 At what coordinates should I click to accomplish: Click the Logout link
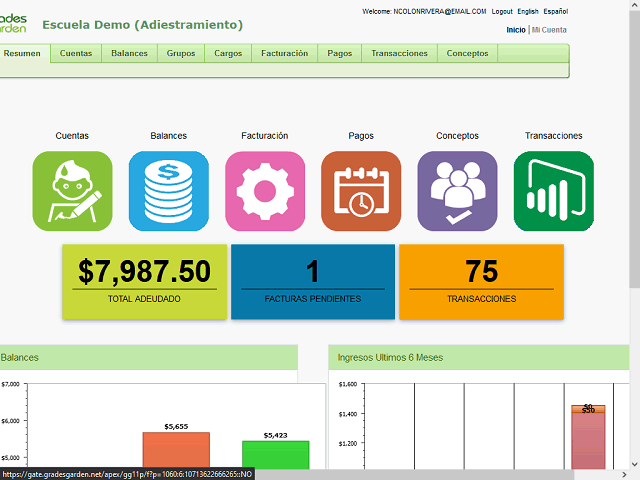coord(502,12)
